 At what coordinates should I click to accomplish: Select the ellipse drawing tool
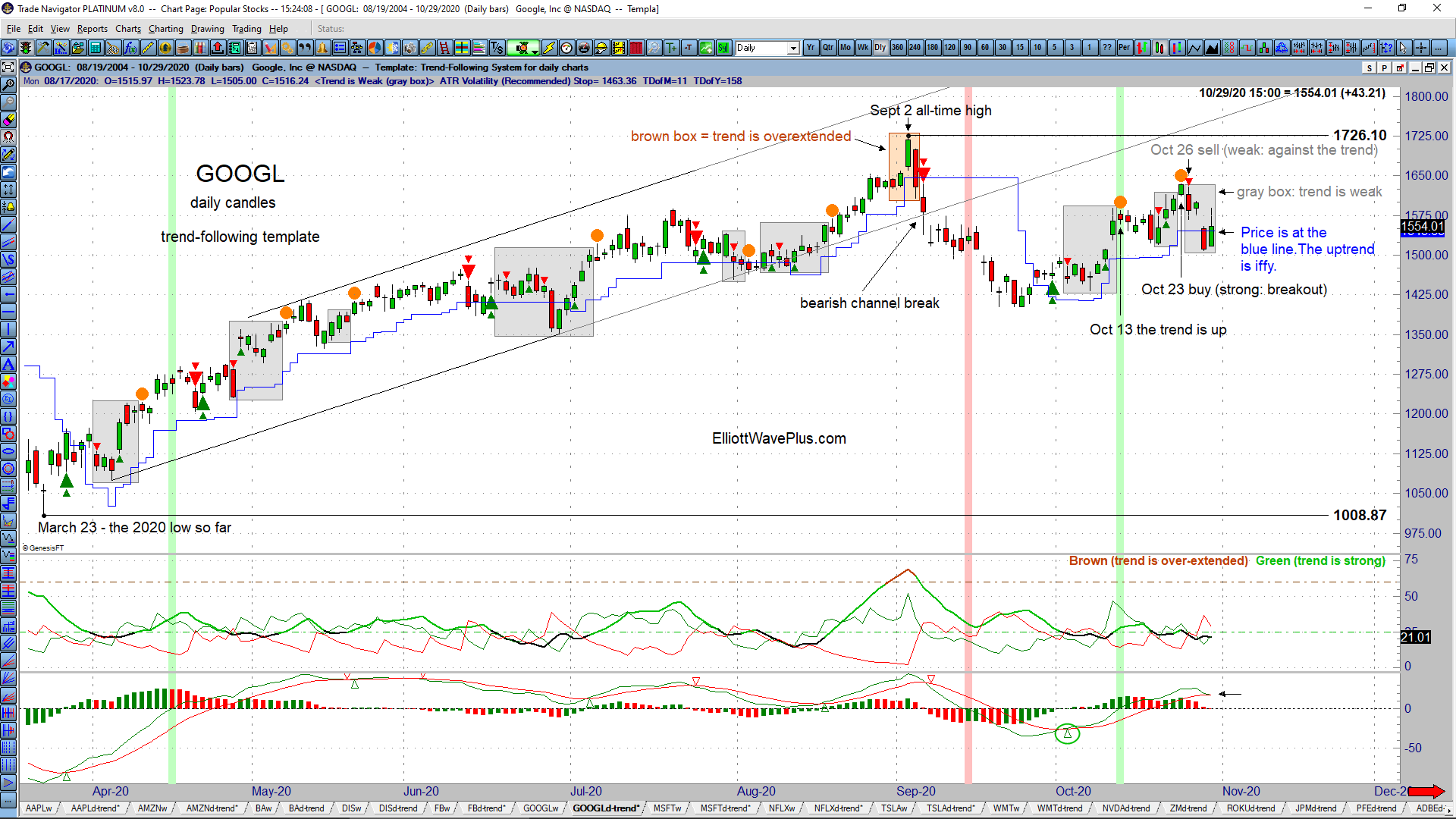pos(8,451)
